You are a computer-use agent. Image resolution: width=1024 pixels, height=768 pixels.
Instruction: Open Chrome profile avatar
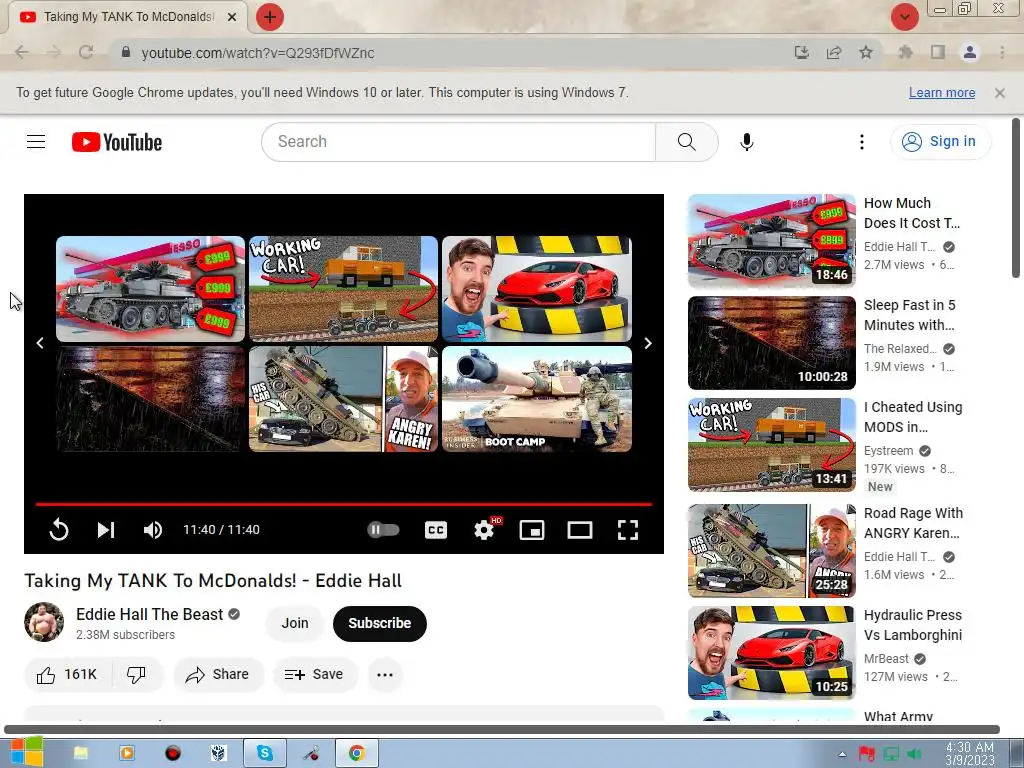tap(970, 53)
